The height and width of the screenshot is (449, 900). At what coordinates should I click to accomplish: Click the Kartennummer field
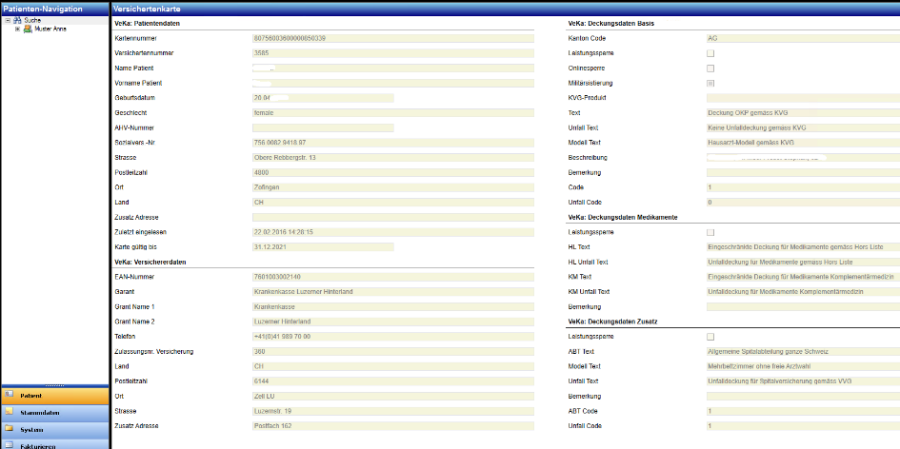[x=393, y=38]
